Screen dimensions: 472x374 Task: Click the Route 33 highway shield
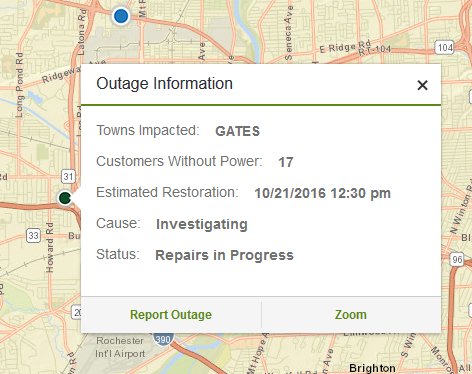[x=33, y=236]
